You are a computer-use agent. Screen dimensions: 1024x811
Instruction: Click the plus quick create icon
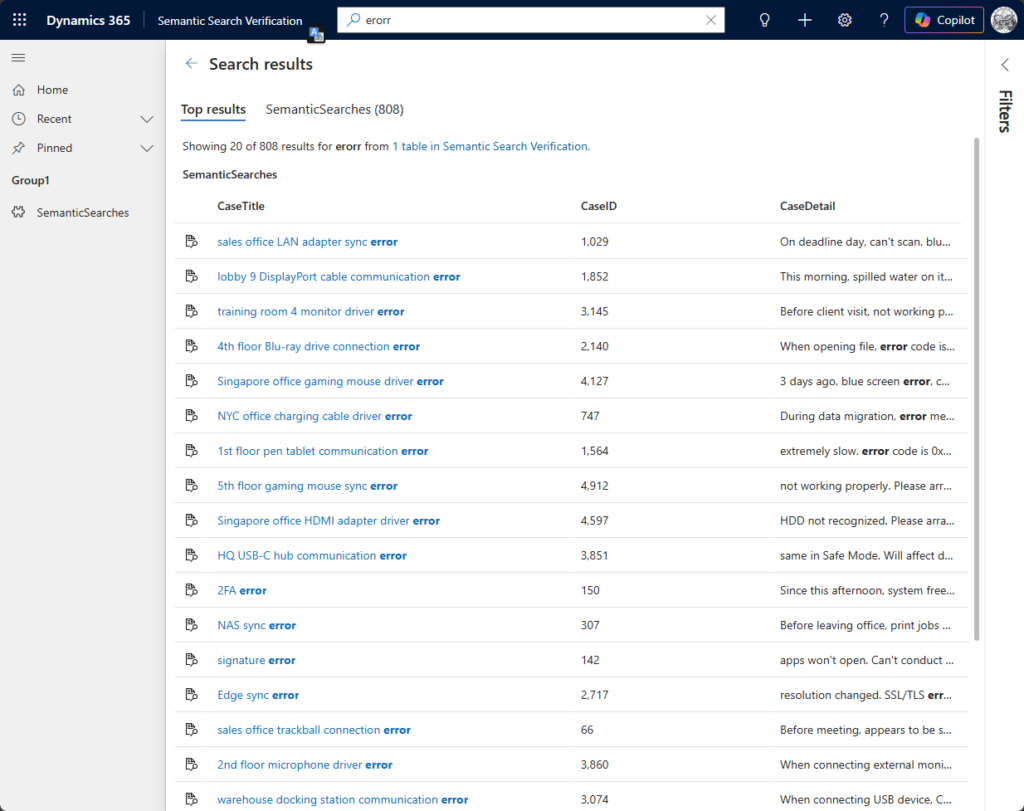click(x=805, y=20)
